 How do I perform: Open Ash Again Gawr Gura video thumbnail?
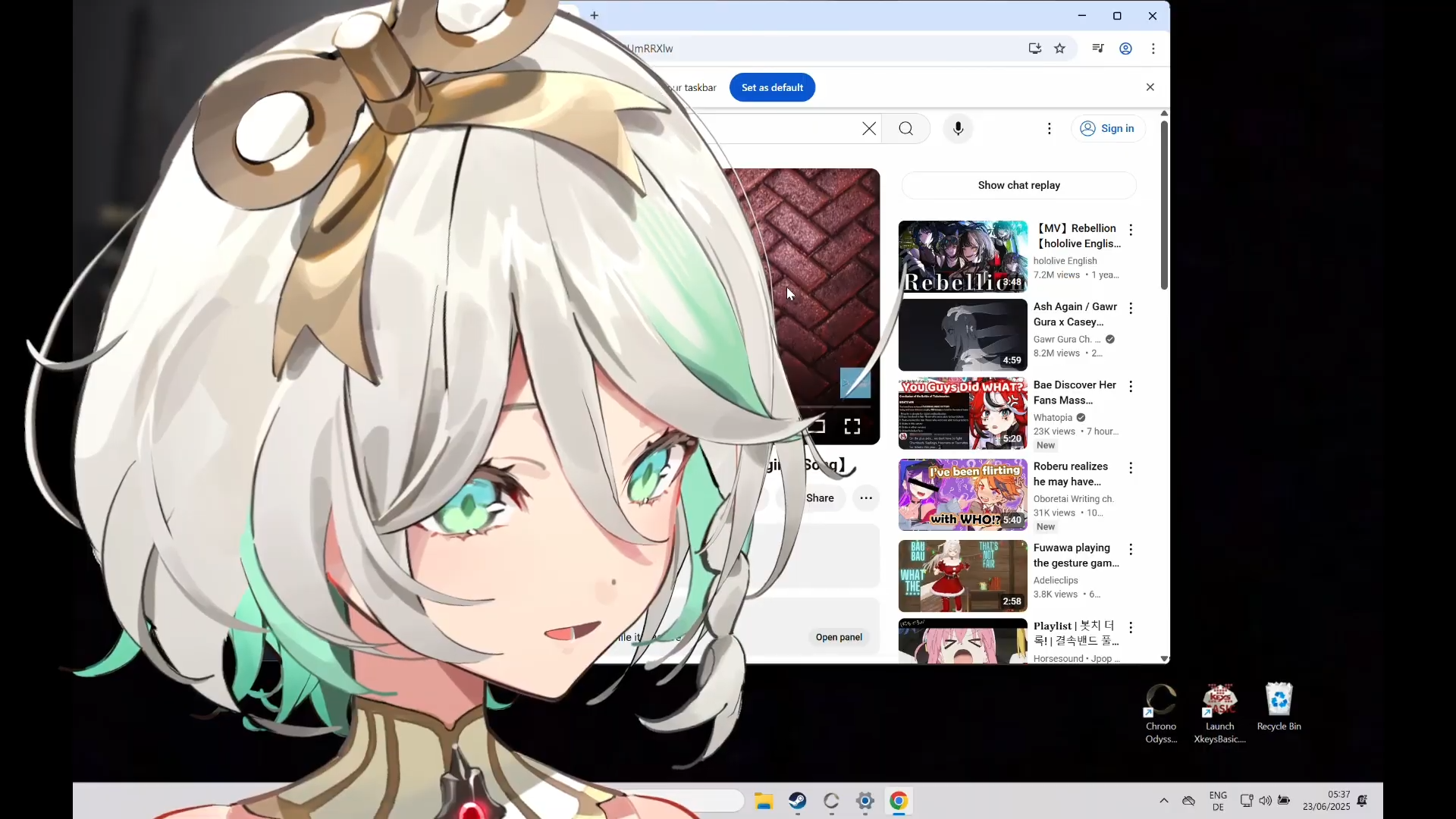[x=962, y=334]
